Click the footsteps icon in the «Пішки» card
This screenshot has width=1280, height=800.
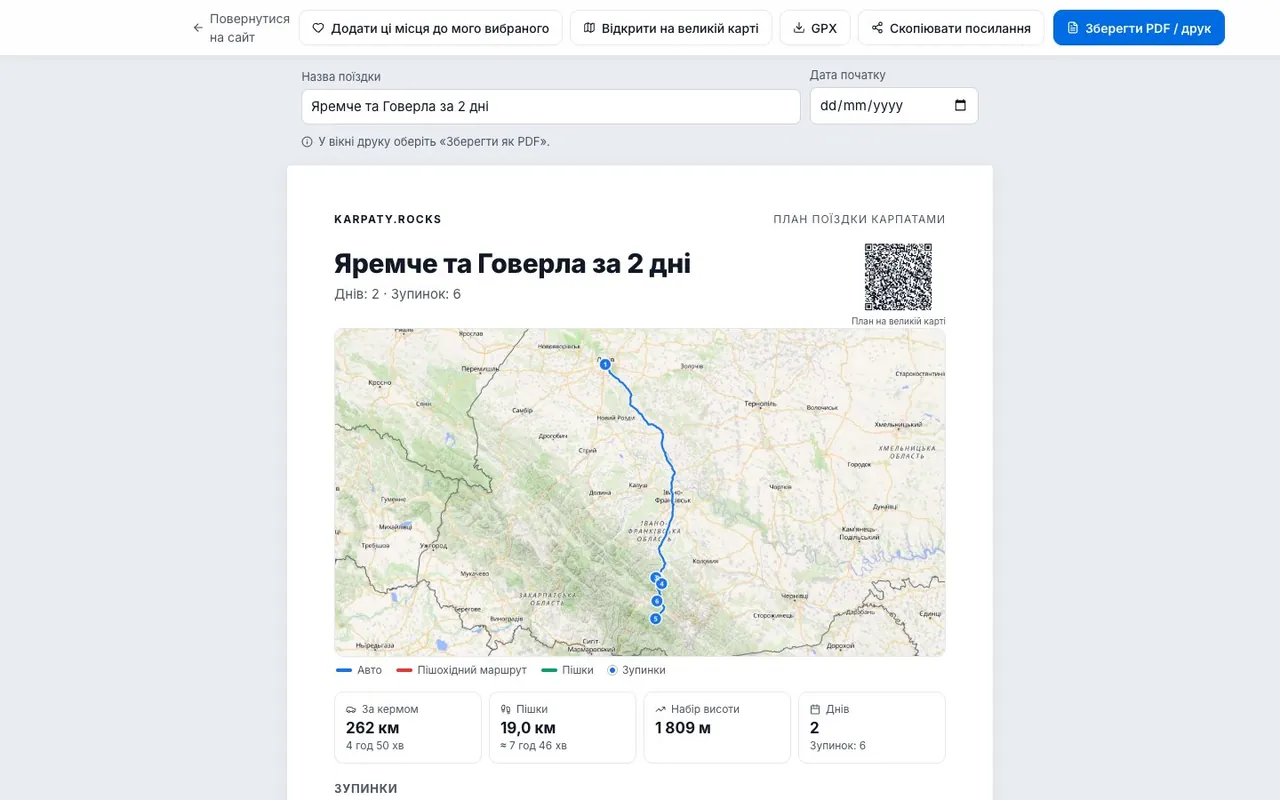[x=506, y=709]
